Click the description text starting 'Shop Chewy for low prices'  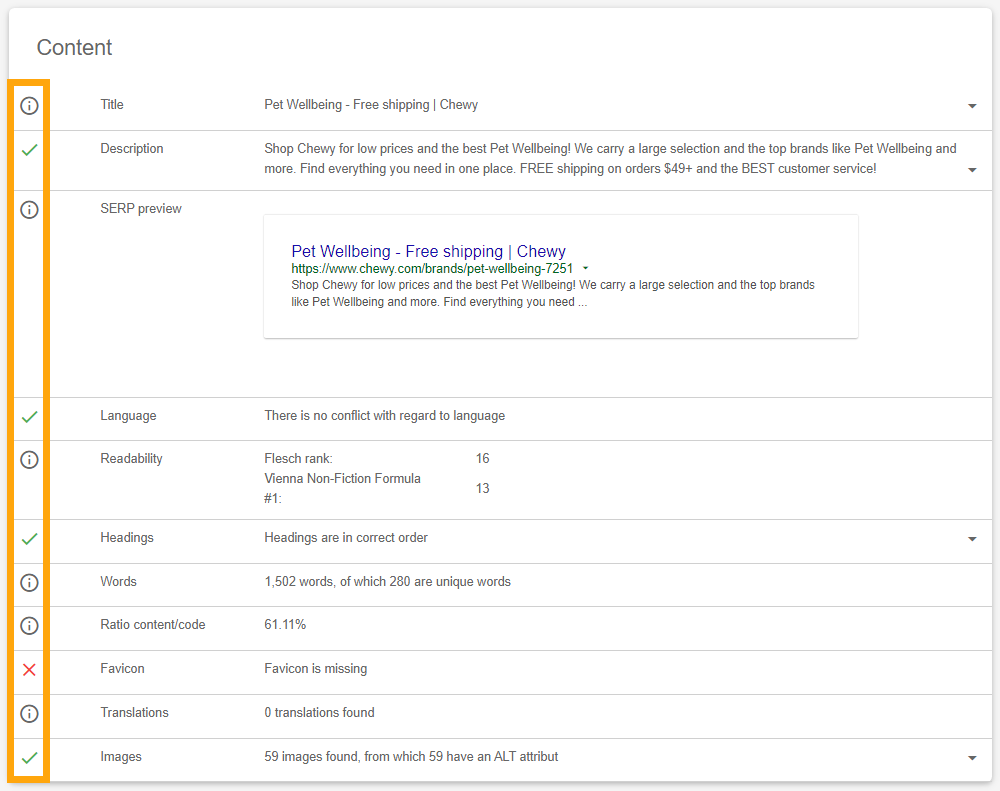pos(610,159)
